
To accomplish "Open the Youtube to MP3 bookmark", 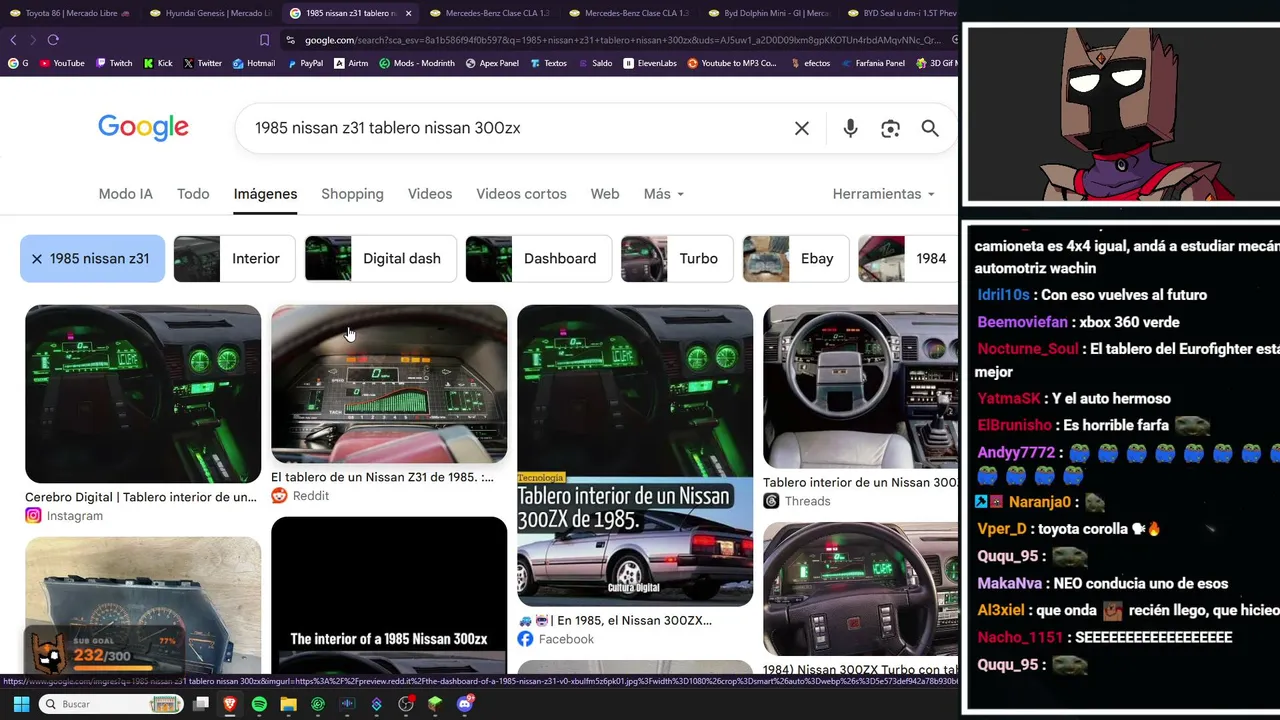I will pos(732,63).
